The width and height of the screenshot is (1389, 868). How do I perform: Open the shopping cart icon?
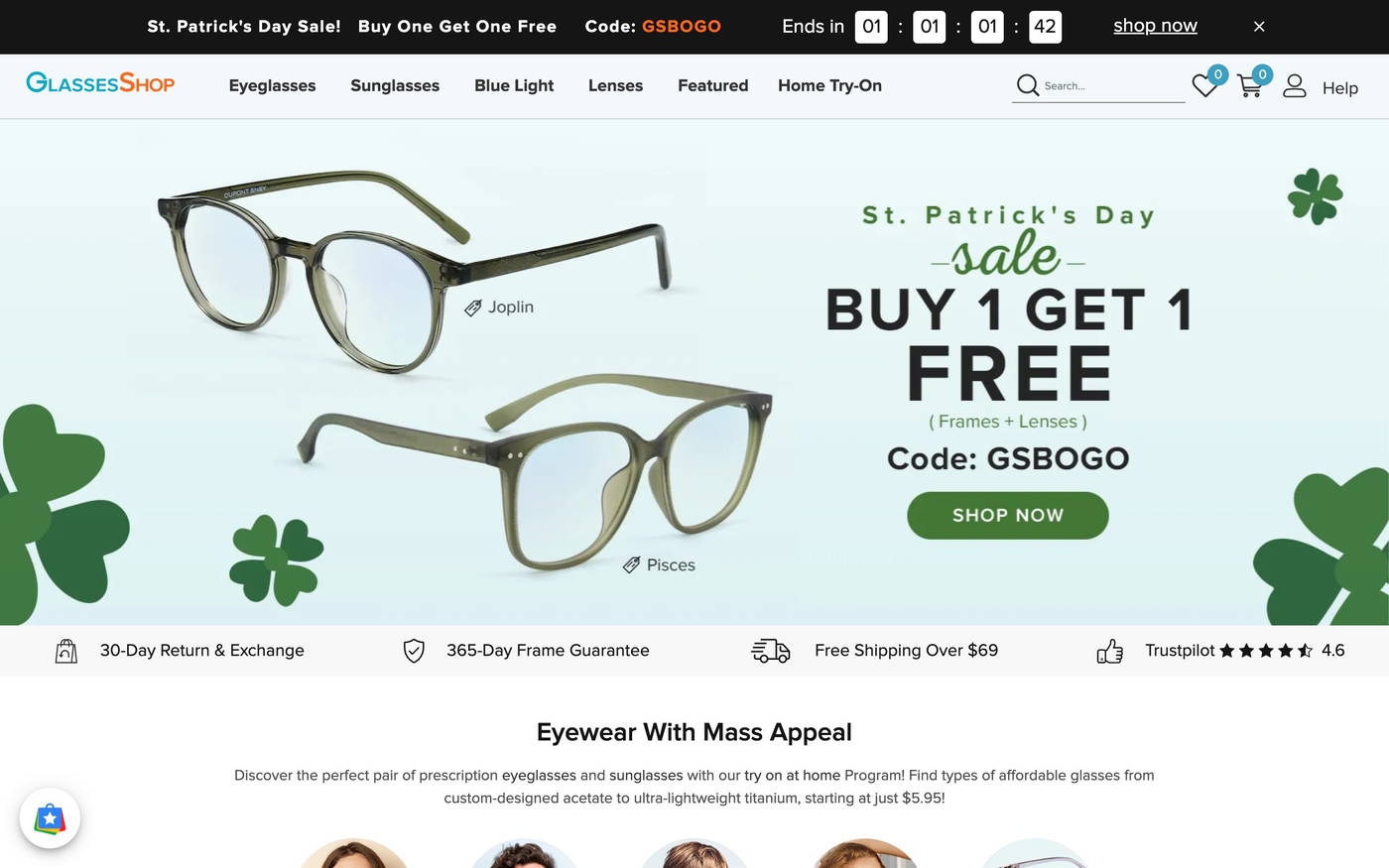point(1248,86)
